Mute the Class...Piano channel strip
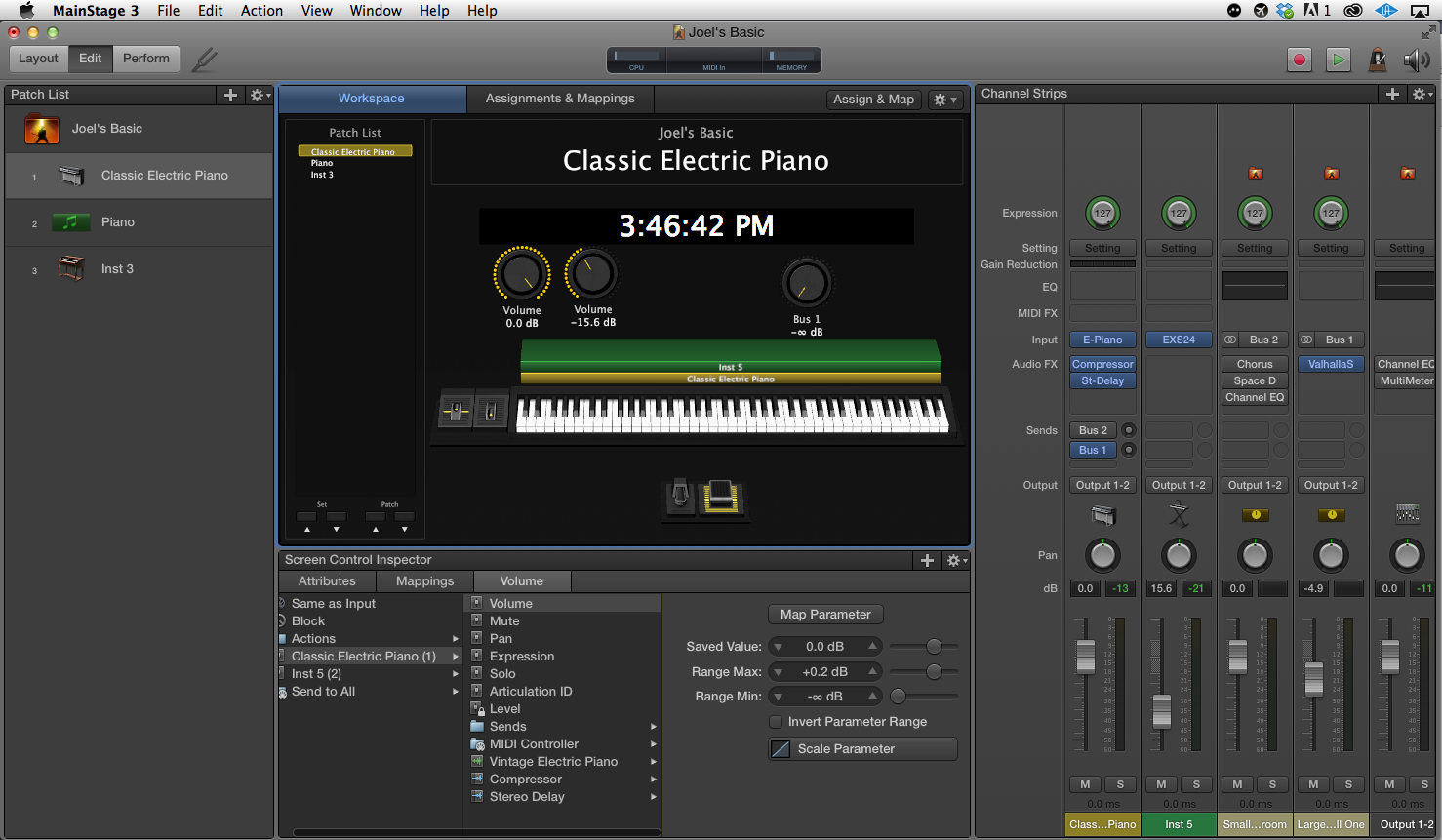The image size is (1442, 840). pyautogui.click(x=1085, y=784)
